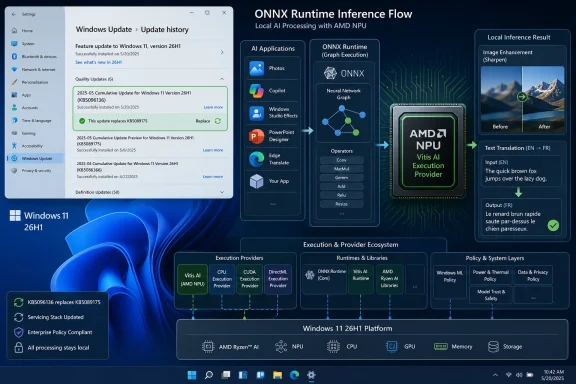
Task: Go back using the Settings back arrow
Action: [x=14, y=14]
